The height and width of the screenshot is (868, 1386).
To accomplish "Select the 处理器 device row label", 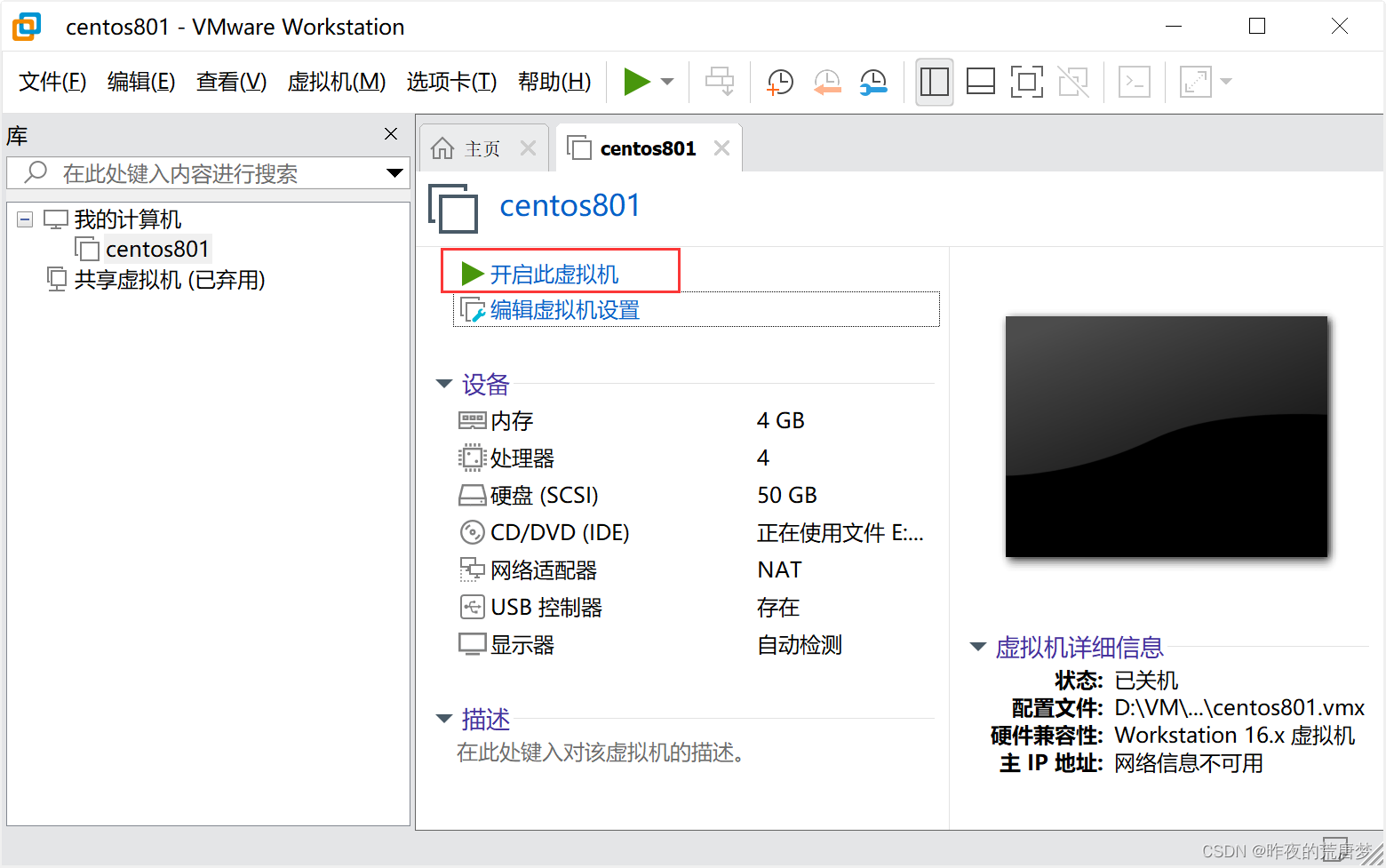I will [x=522, y=458].
